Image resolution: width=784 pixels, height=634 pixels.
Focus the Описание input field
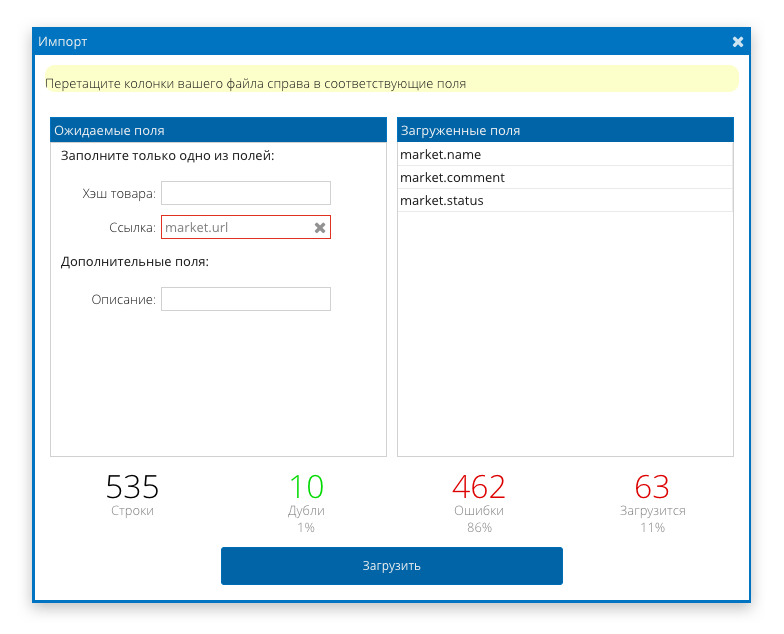246,299
